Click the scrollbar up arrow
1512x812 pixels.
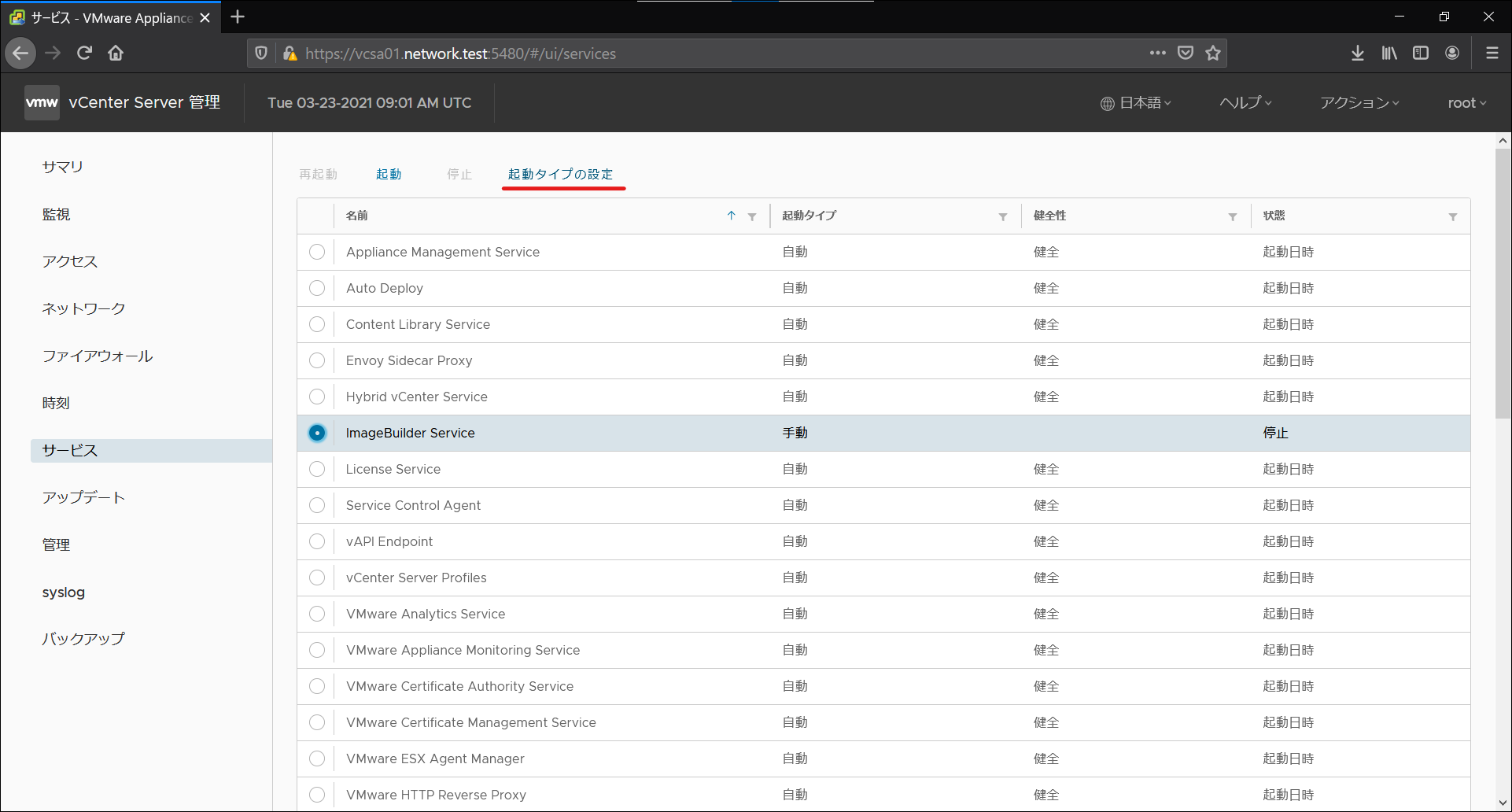(x=1503, y=141)
